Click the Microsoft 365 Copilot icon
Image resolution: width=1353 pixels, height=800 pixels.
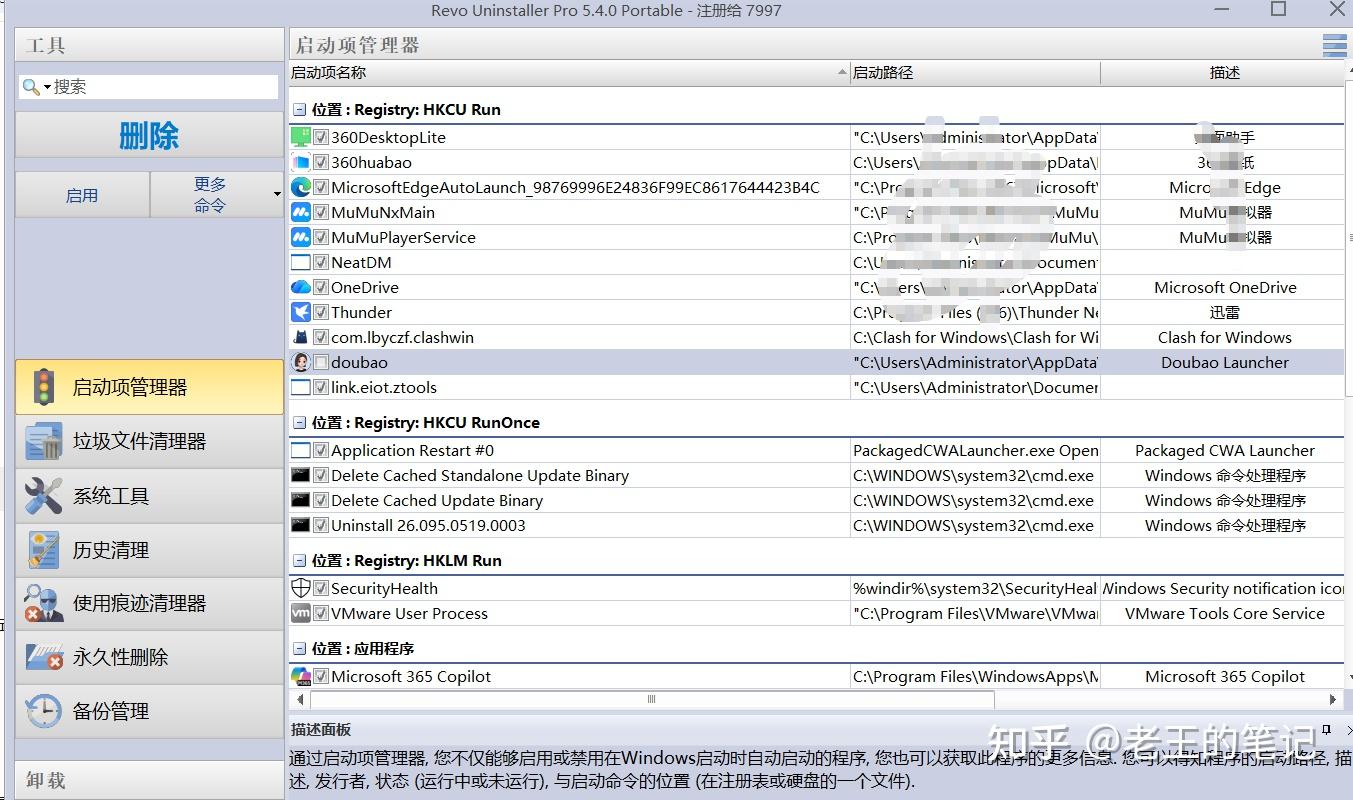coord(300,676)
